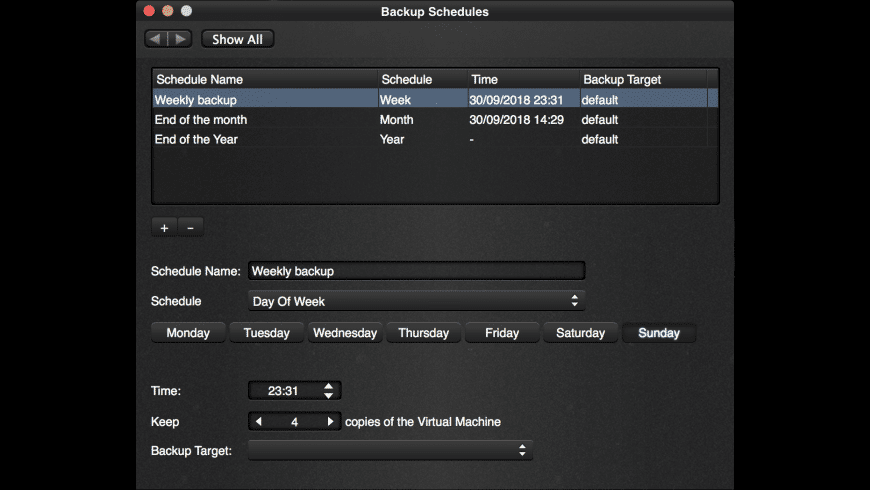Click the Time input field

[x=284, y=391]
